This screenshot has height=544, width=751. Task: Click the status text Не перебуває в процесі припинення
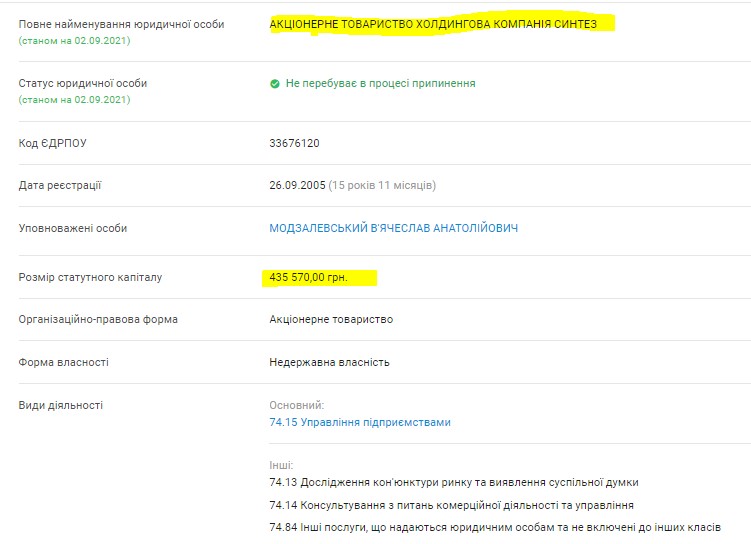pos(380,84)
